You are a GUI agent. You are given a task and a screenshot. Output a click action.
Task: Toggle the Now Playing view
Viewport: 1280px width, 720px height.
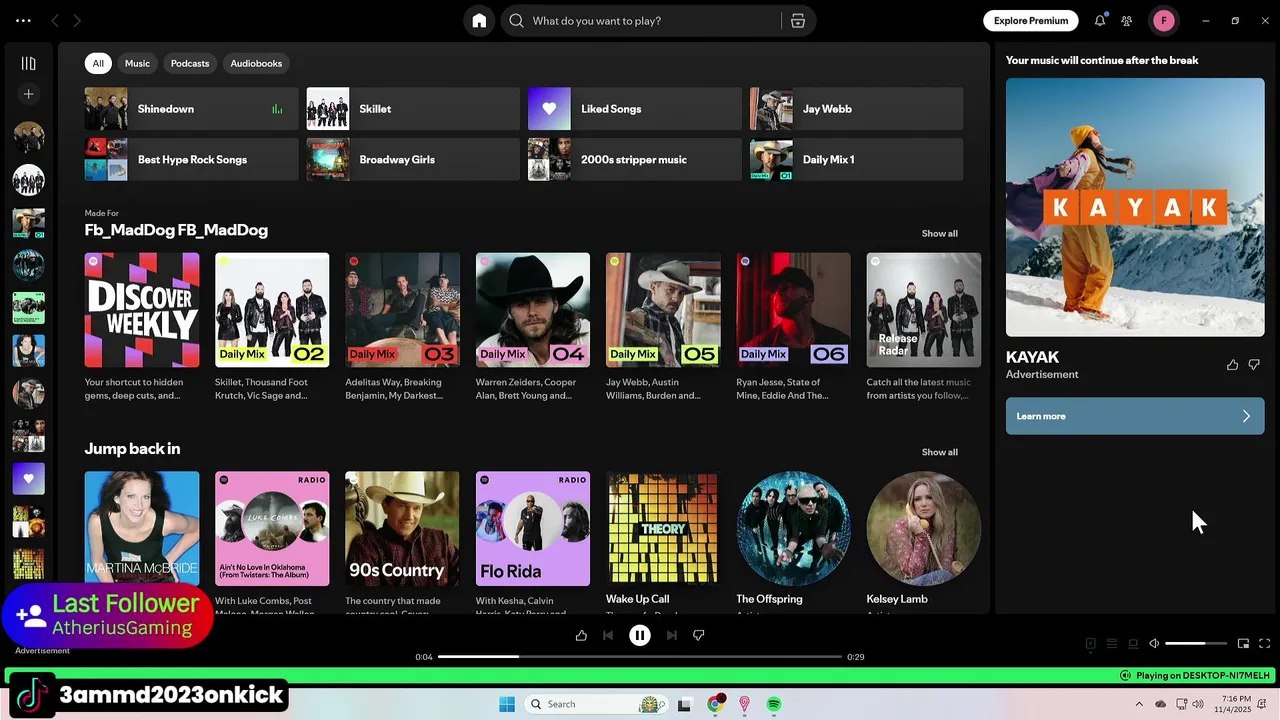tap(1091, 644)
